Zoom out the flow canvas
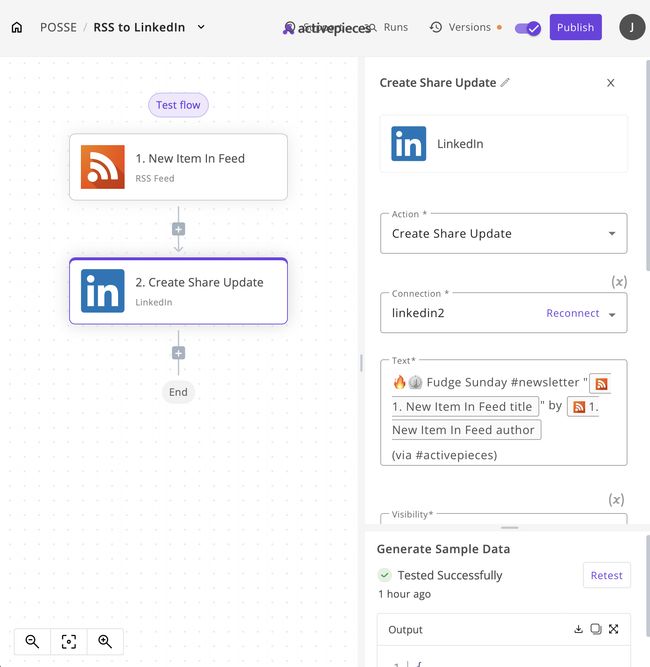650x667 pixels. 32,641
